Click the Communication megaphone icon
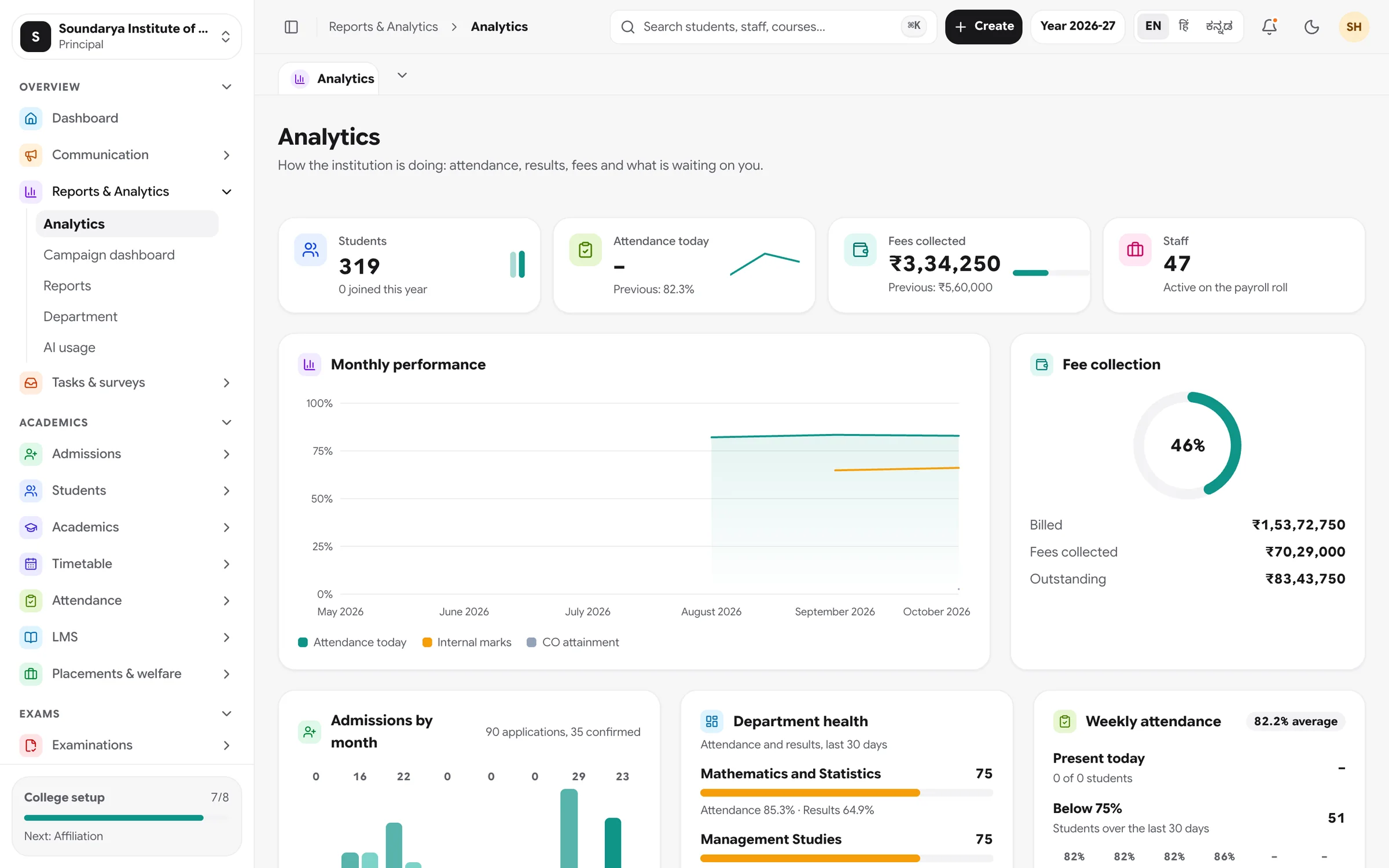The height and width of the screenshot is (868, 1389). pos(31,155)
